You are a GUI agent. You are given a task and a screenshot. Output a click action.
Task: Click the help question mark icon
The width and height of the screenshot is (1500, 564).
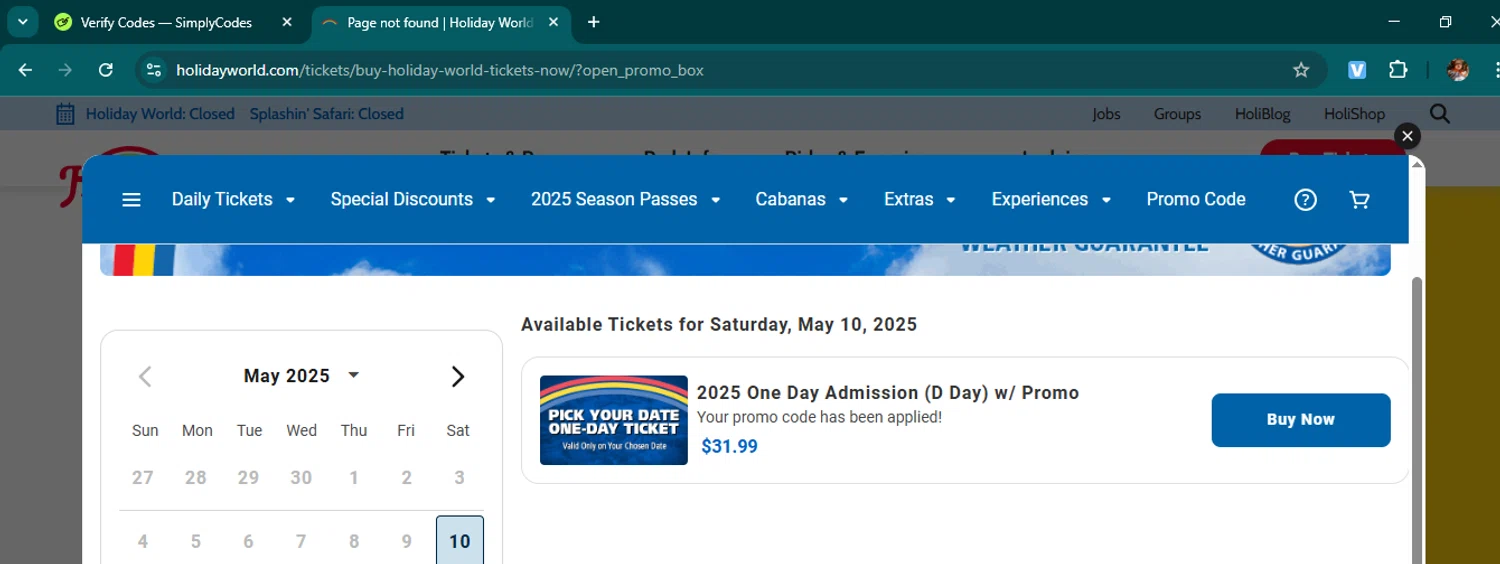point(1305,200)
